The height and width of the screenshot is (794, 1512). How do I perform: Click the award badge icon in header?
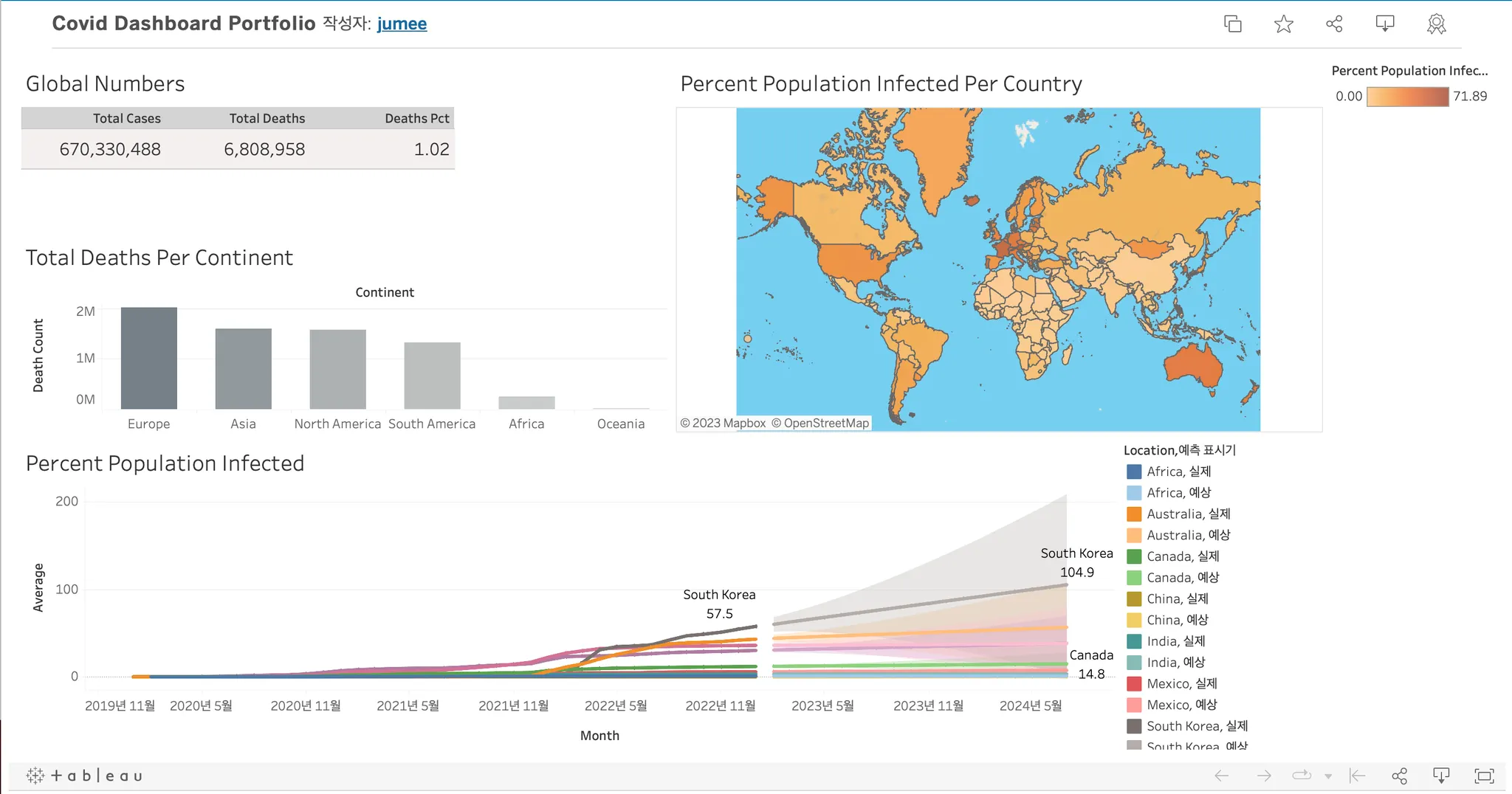1436,24
